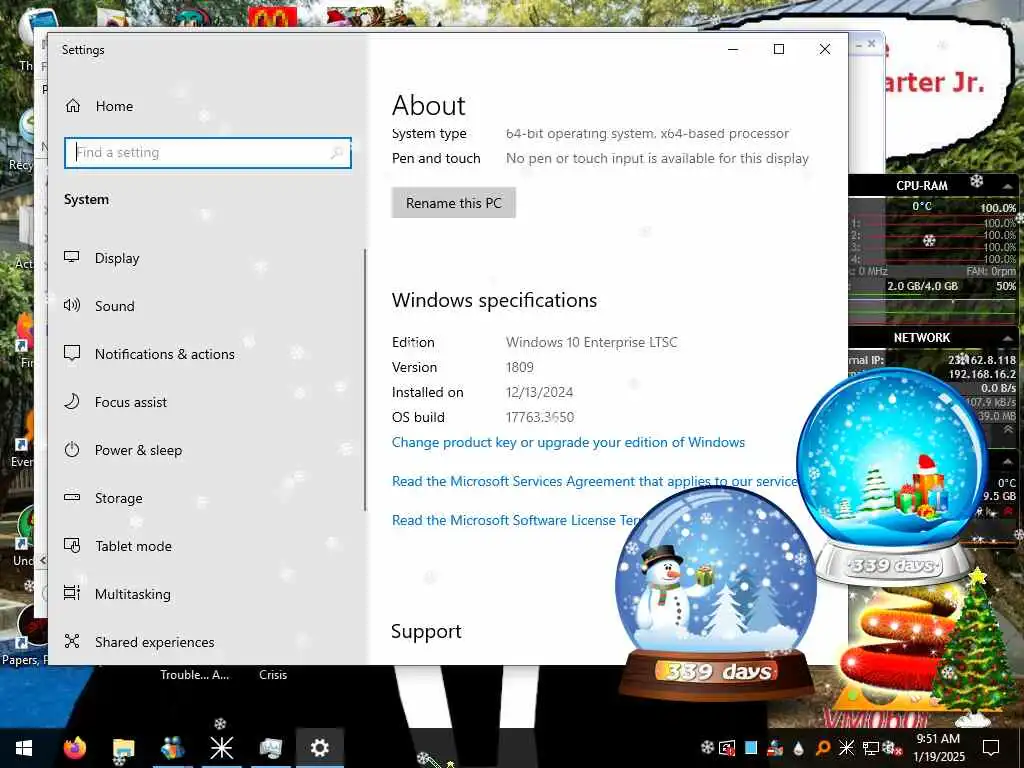The image size is (1024, 768).
Task: Click the gift-box snow globe gadget
Action: click(893, 477)
